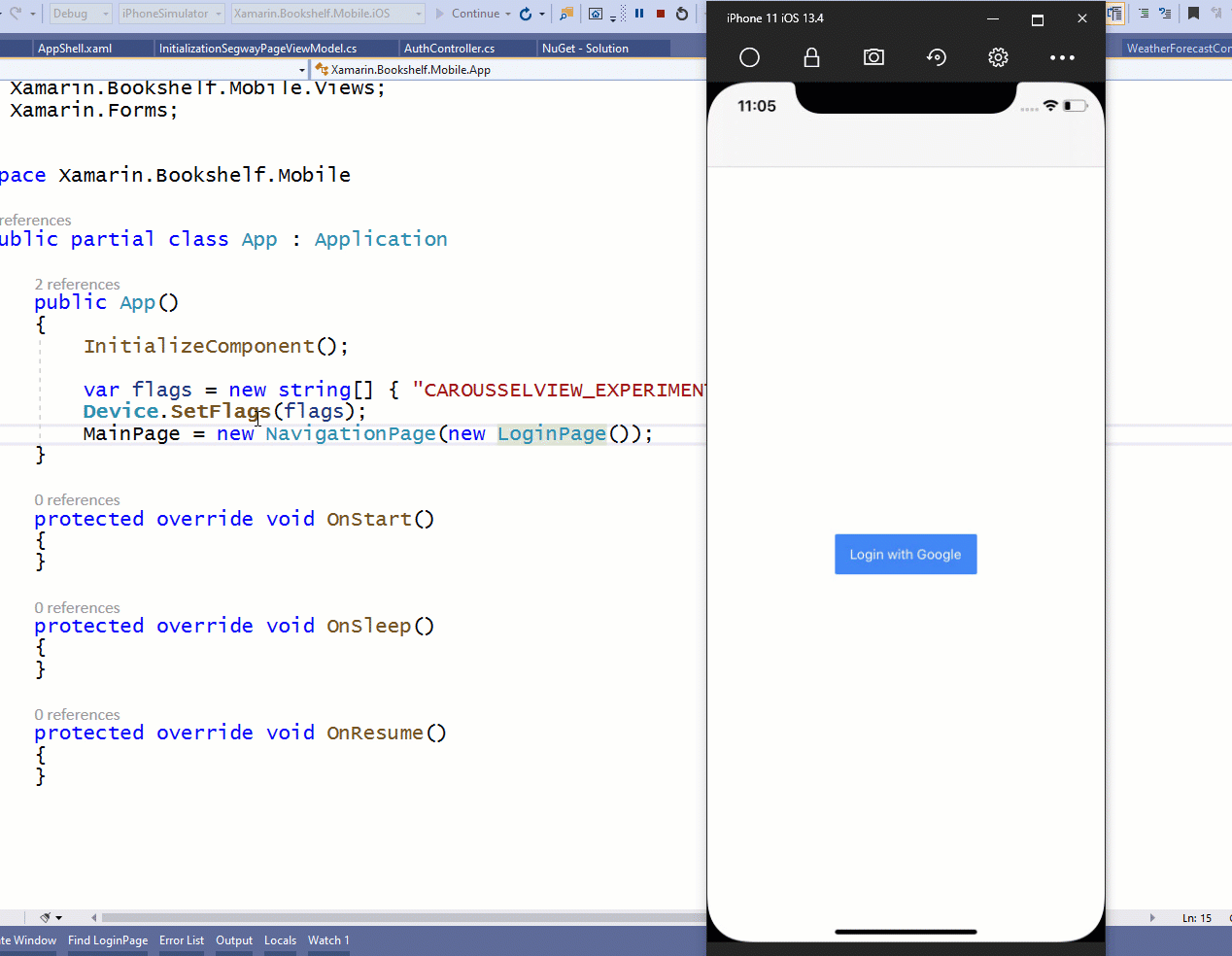The width and height of the screenshot is (1232, 956).
Task: Open the WeatherForecastCon tab
Action: pos(1179,49)
